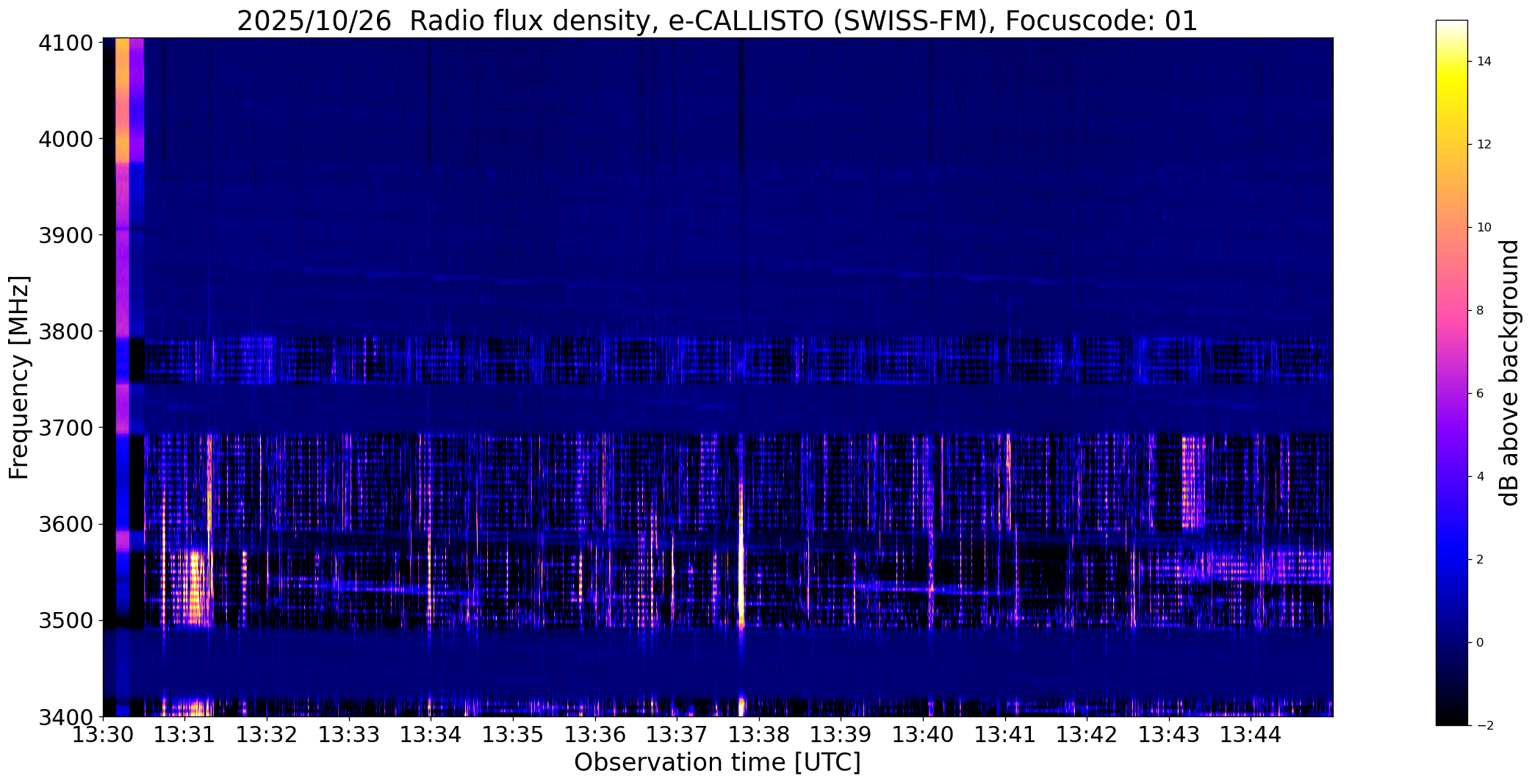Pick the colorbar tick label 0
Viewport: 1532px width, 784px height.
point(1481,643)
